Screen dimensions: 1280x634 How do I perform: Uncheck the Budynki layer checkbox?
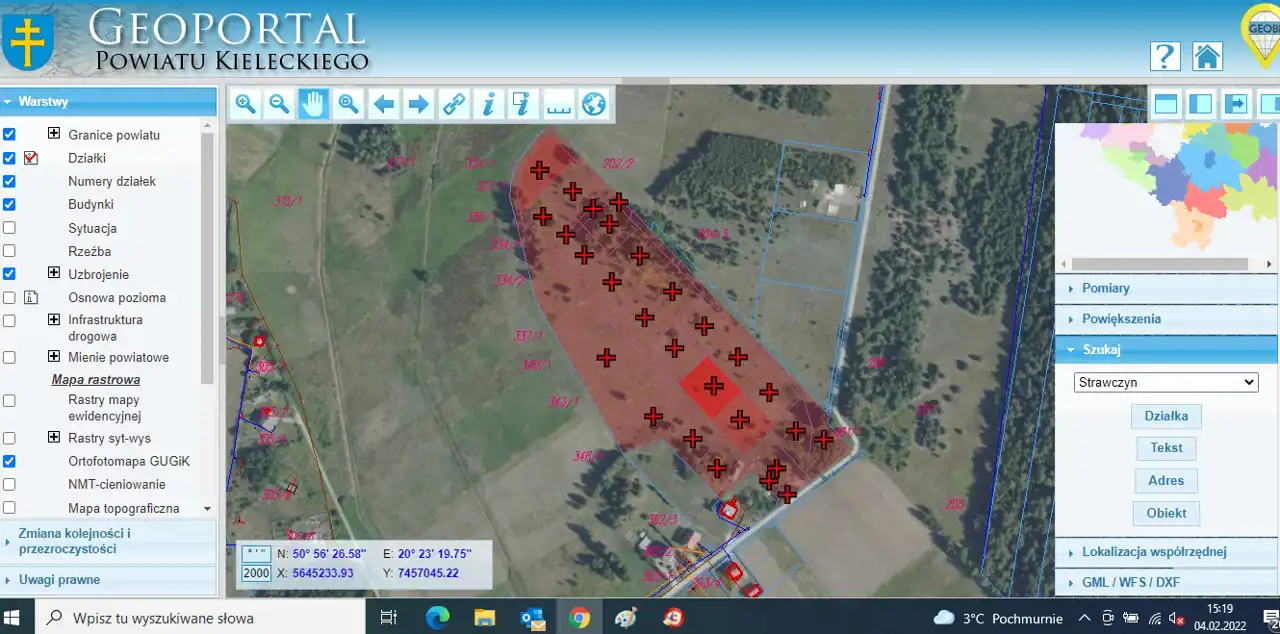tap(9, 204)
